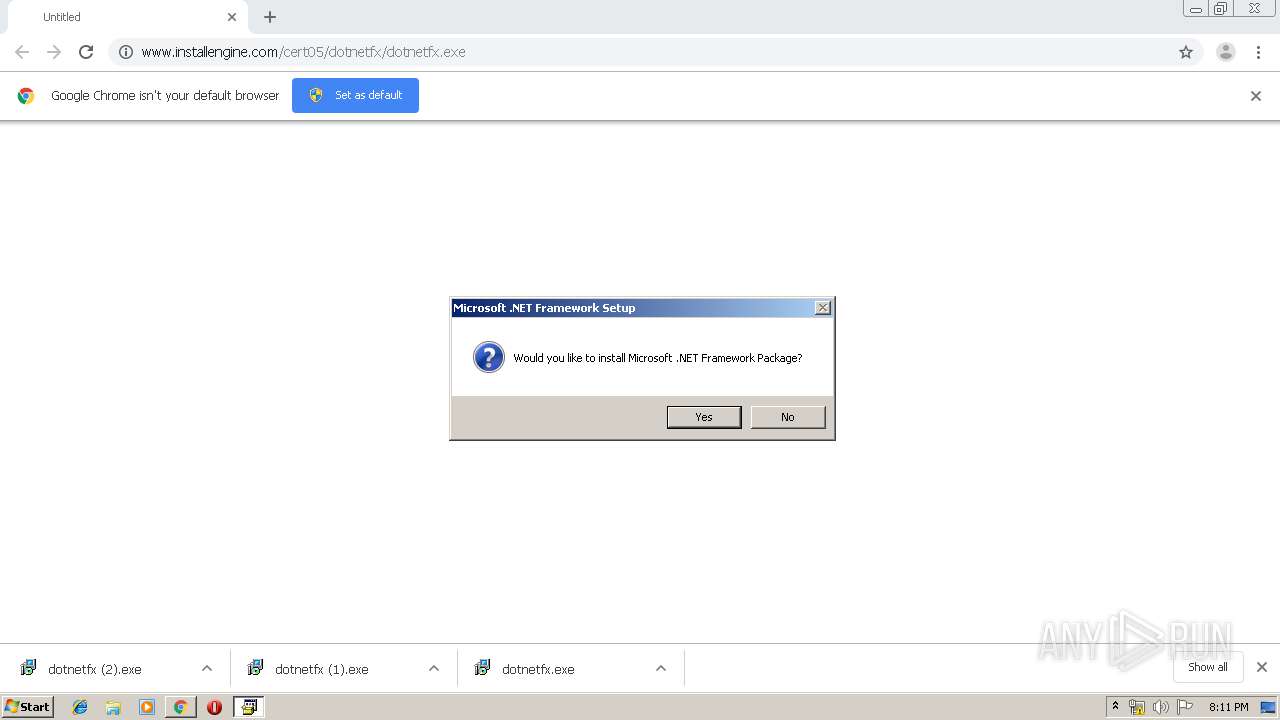Close the Untitled tab
Viewport: 1280px width, 720px height.
coord(232,17)
